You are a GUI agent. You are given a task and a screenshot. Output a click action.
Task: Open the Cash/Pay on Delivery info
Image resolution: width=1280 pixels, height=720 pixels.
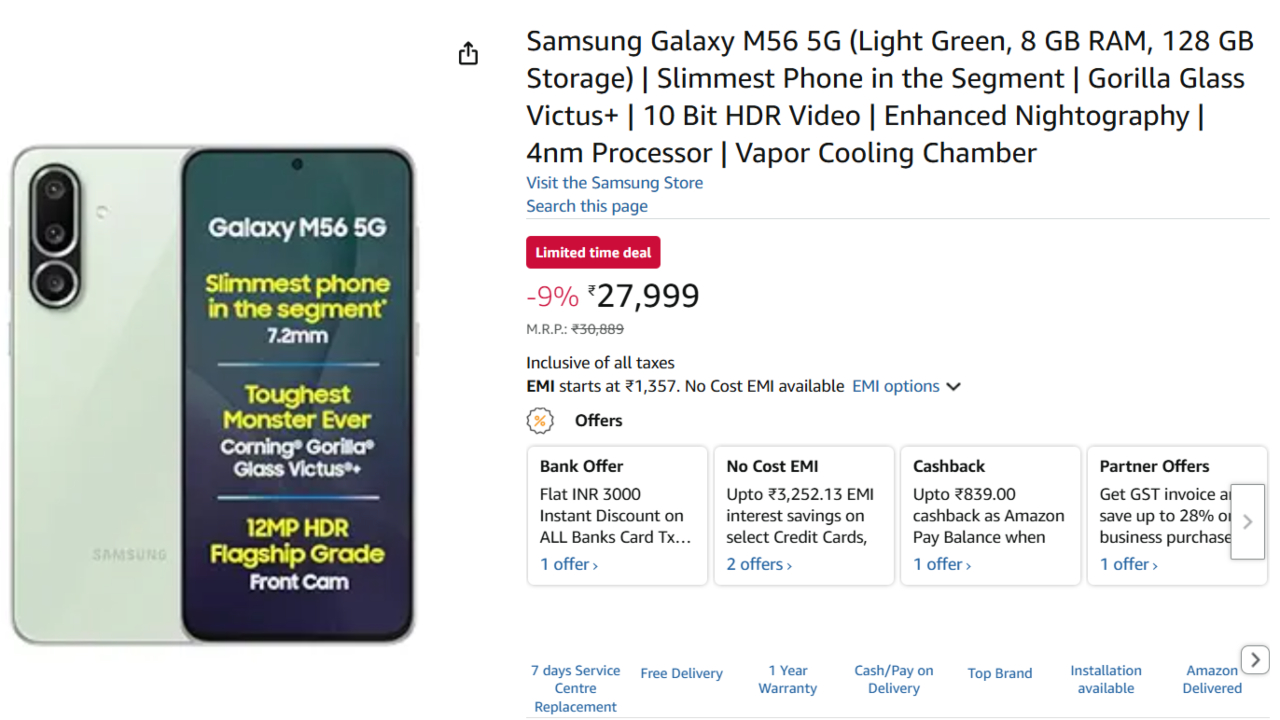click(894, 679)
